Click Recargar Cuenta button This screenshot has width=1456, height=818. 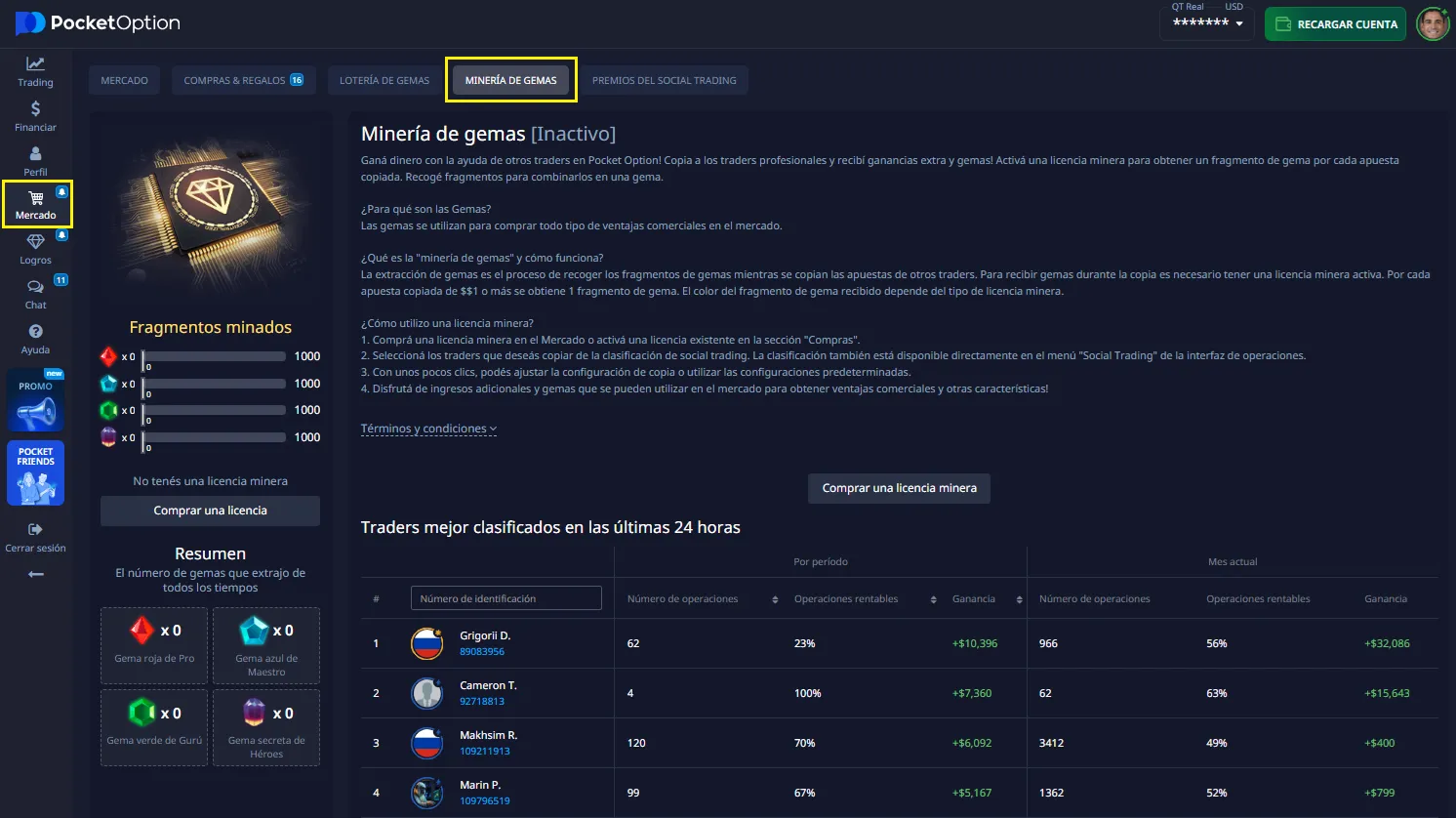pyautogui.click(x=1335, y=24)
